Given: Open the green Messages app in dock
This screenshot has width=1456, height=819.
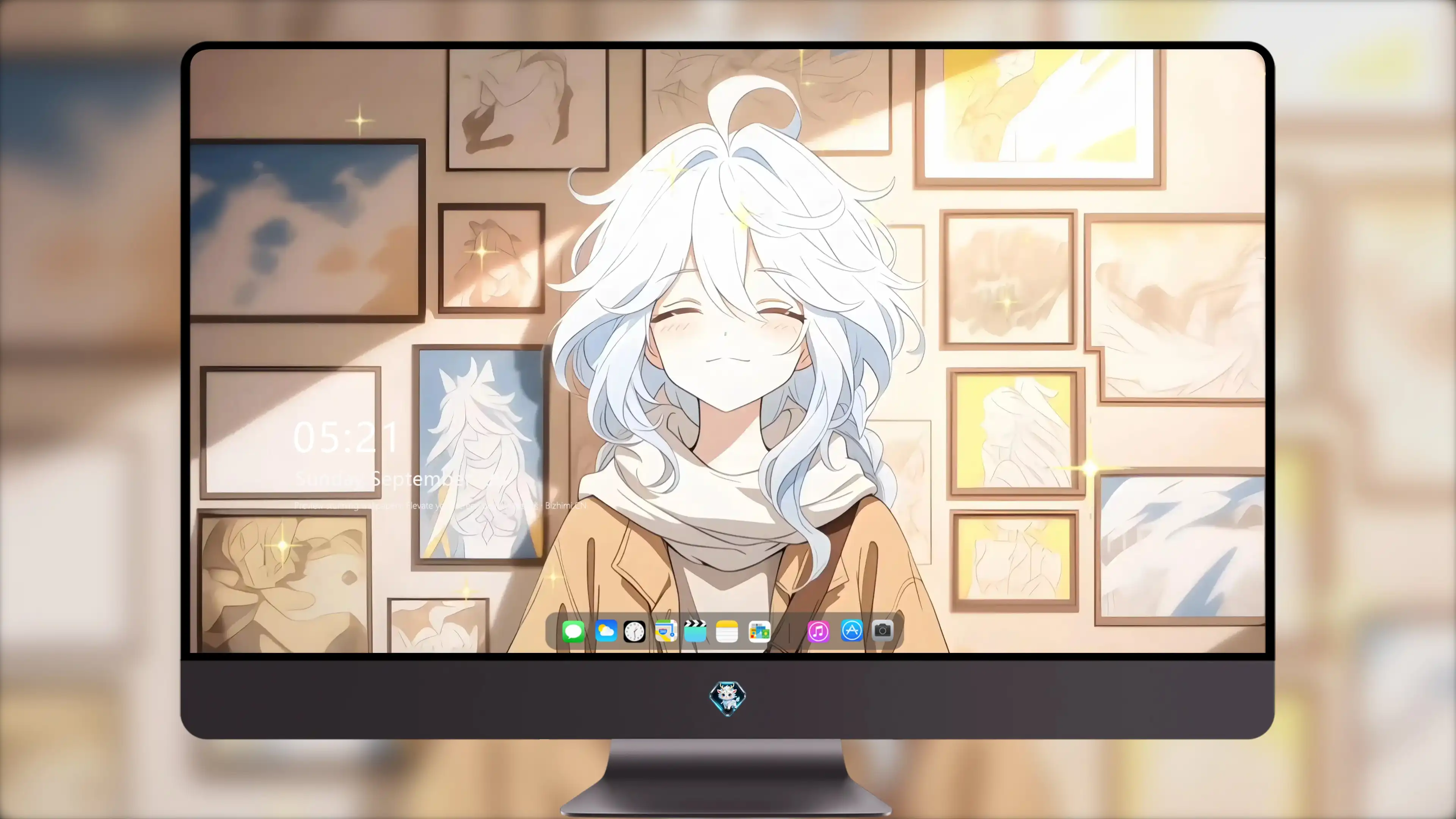Looking at the screenshot, I should [x=573, y=631].
